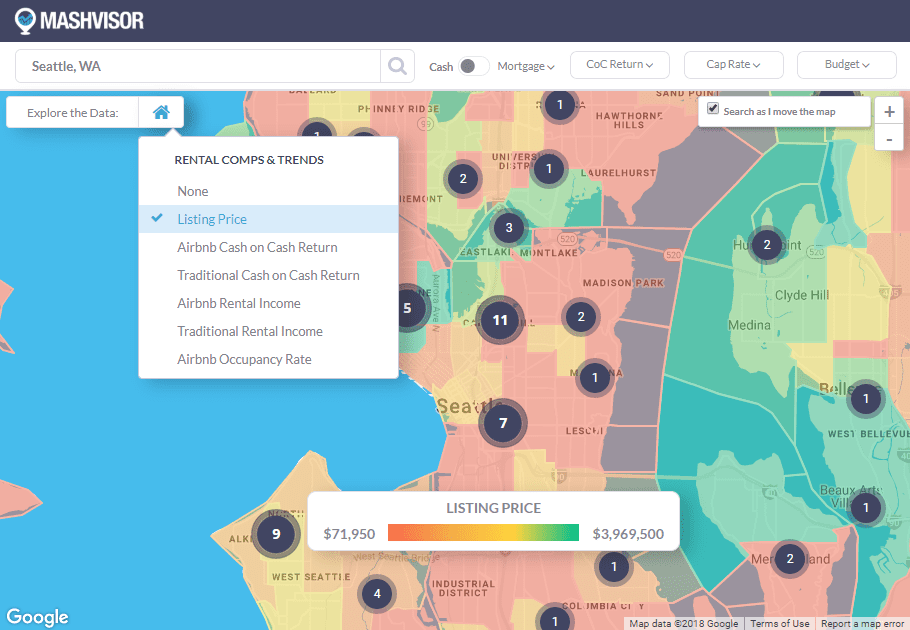Choose Traditional Rental Income from menu

(x=250, y=331)
